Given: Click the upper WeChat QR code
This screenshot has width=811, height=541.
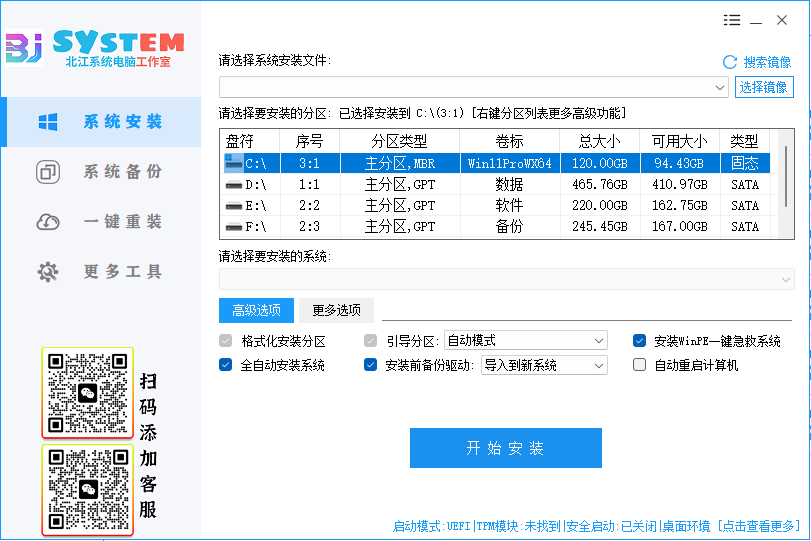Looking at the screenshot, I should (x=88, y=393).
